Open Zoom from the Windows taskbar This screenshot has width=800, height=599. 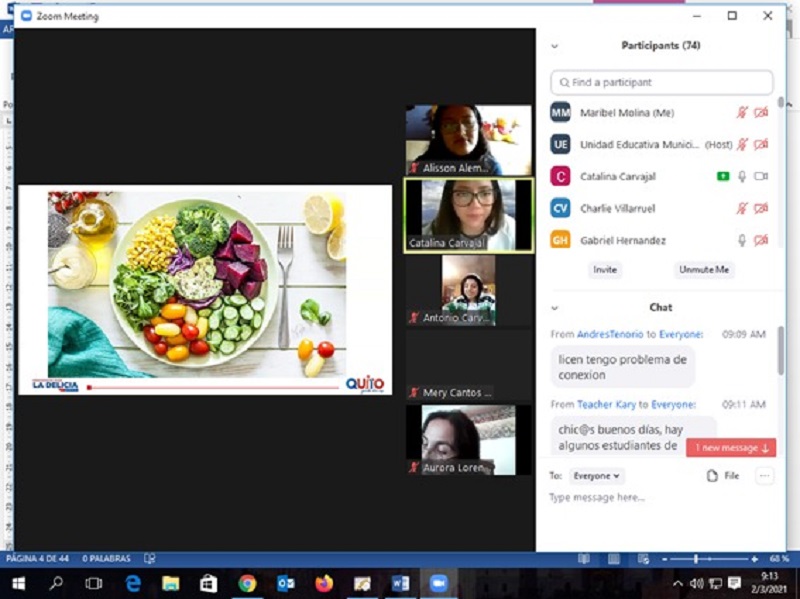437,583
